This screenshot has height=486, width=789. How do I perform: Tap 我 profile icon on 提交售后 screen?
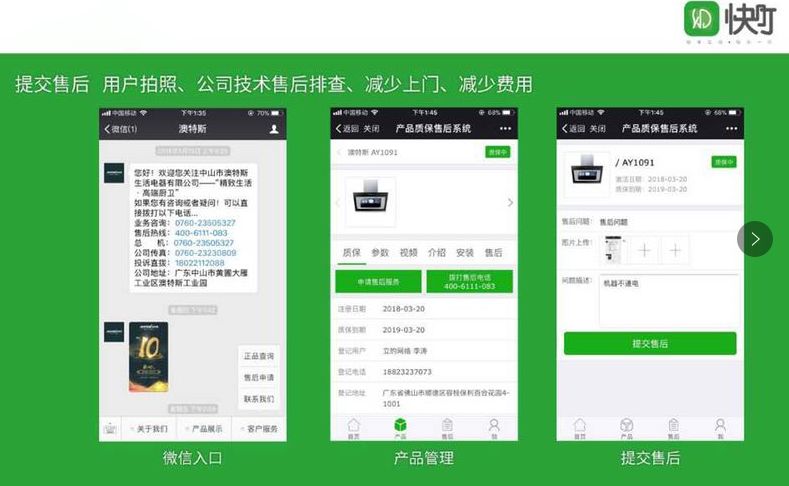click(x=720, y=429)
